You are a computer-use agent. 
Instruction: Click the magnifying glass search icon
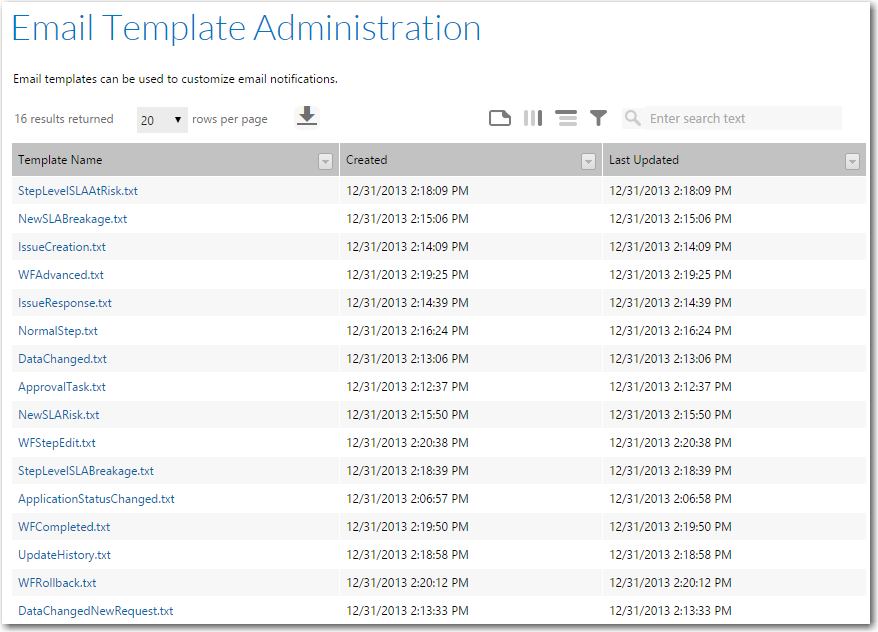coord(633,118)
